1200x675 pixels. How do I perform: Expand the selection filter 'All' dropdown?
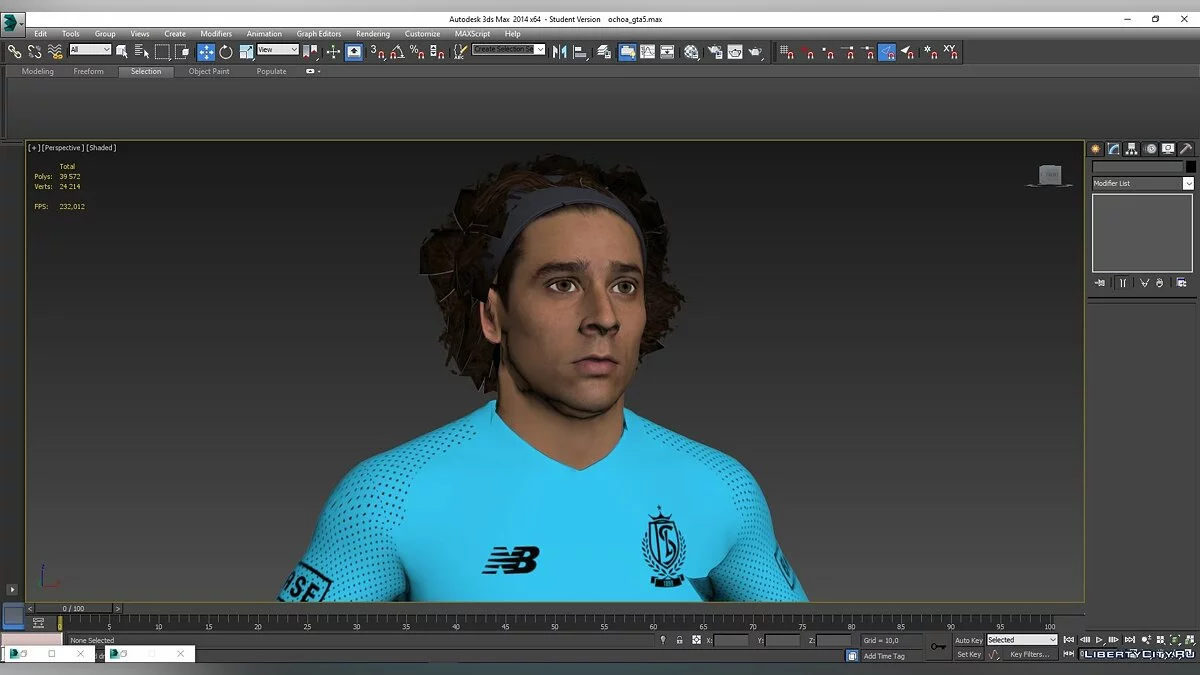90,50
